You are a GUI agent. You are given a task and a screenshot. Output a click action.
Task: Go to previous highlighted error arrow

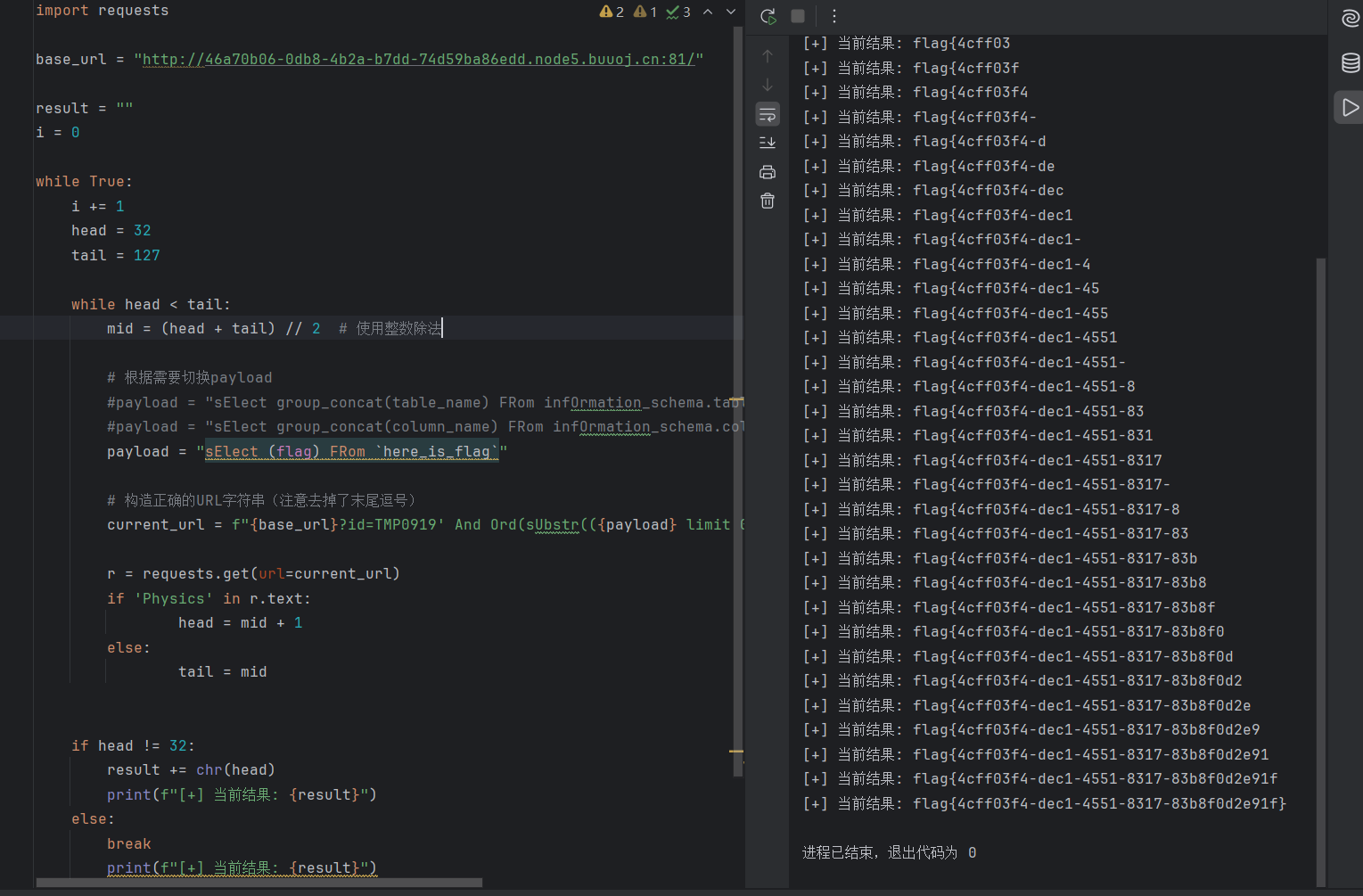coord(708,12)
